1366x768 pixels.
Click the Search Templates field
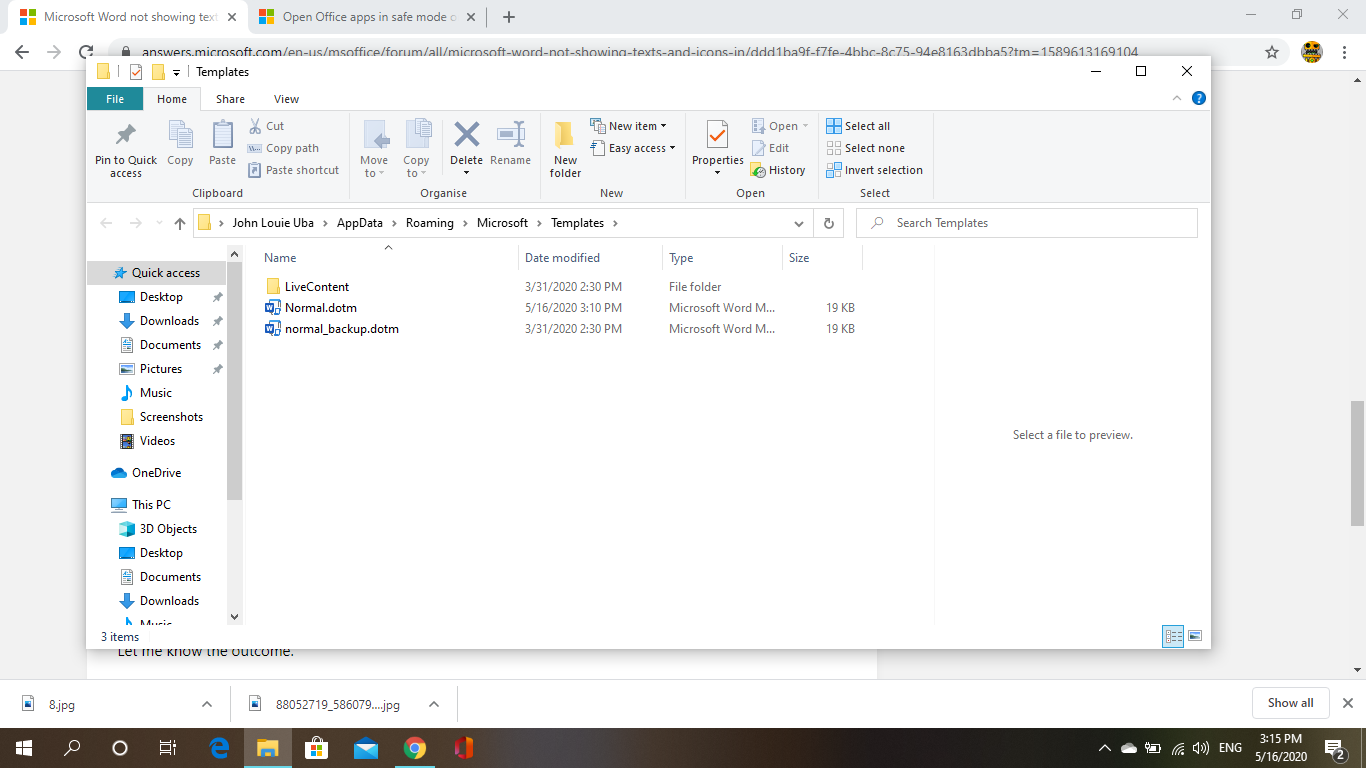tap(1027, 223)
